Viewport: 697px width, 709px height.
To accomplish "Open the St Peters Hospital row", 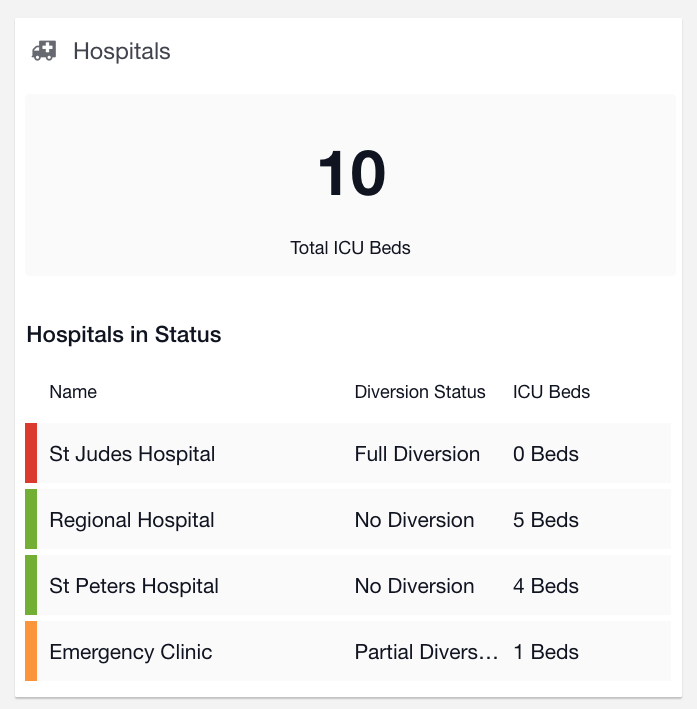I will (348, 585).
